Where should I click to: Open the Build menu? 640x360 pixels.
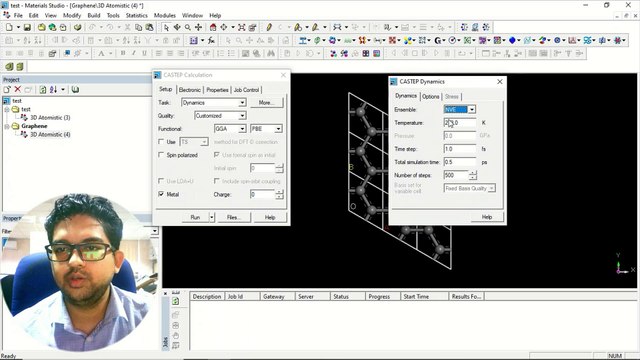pyautogui.click(x=94, y=15)
